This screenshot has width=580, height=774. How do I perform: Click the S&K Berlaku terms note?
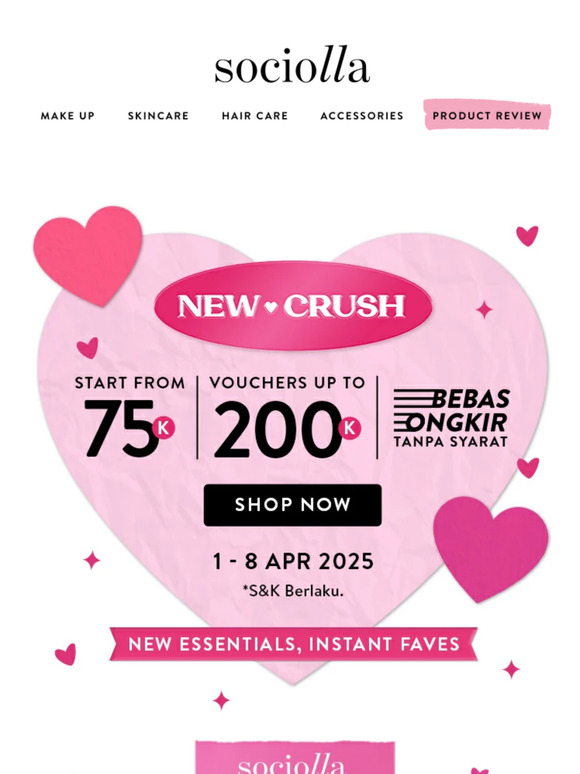pyautogui.click(x=293, y=590)
